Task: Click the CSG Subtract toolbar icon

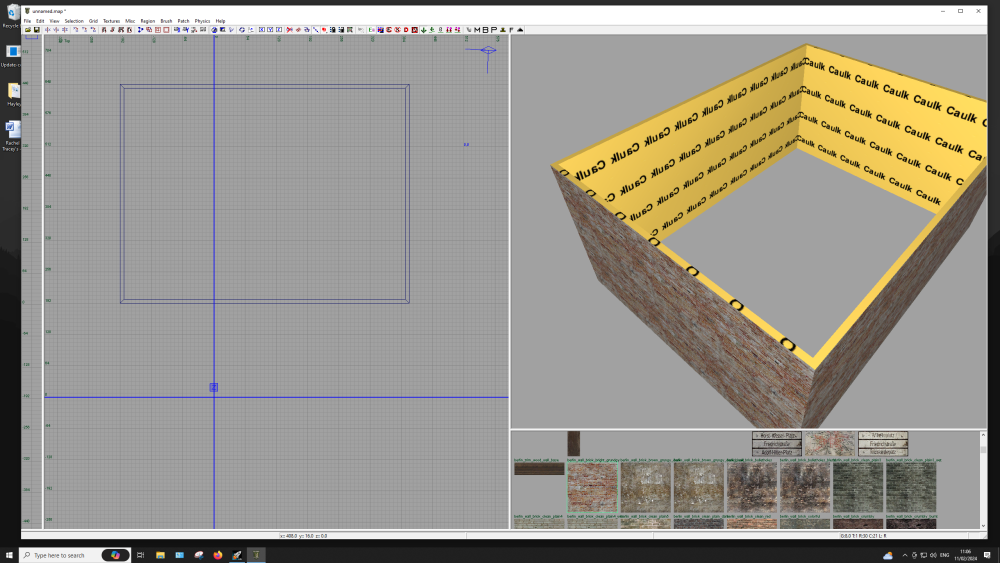Action: (x=149, y=29)
